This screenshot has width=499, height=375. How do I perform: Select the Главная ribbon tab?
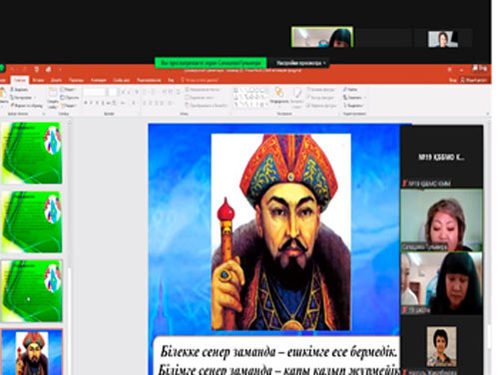[x=20, y=80]
